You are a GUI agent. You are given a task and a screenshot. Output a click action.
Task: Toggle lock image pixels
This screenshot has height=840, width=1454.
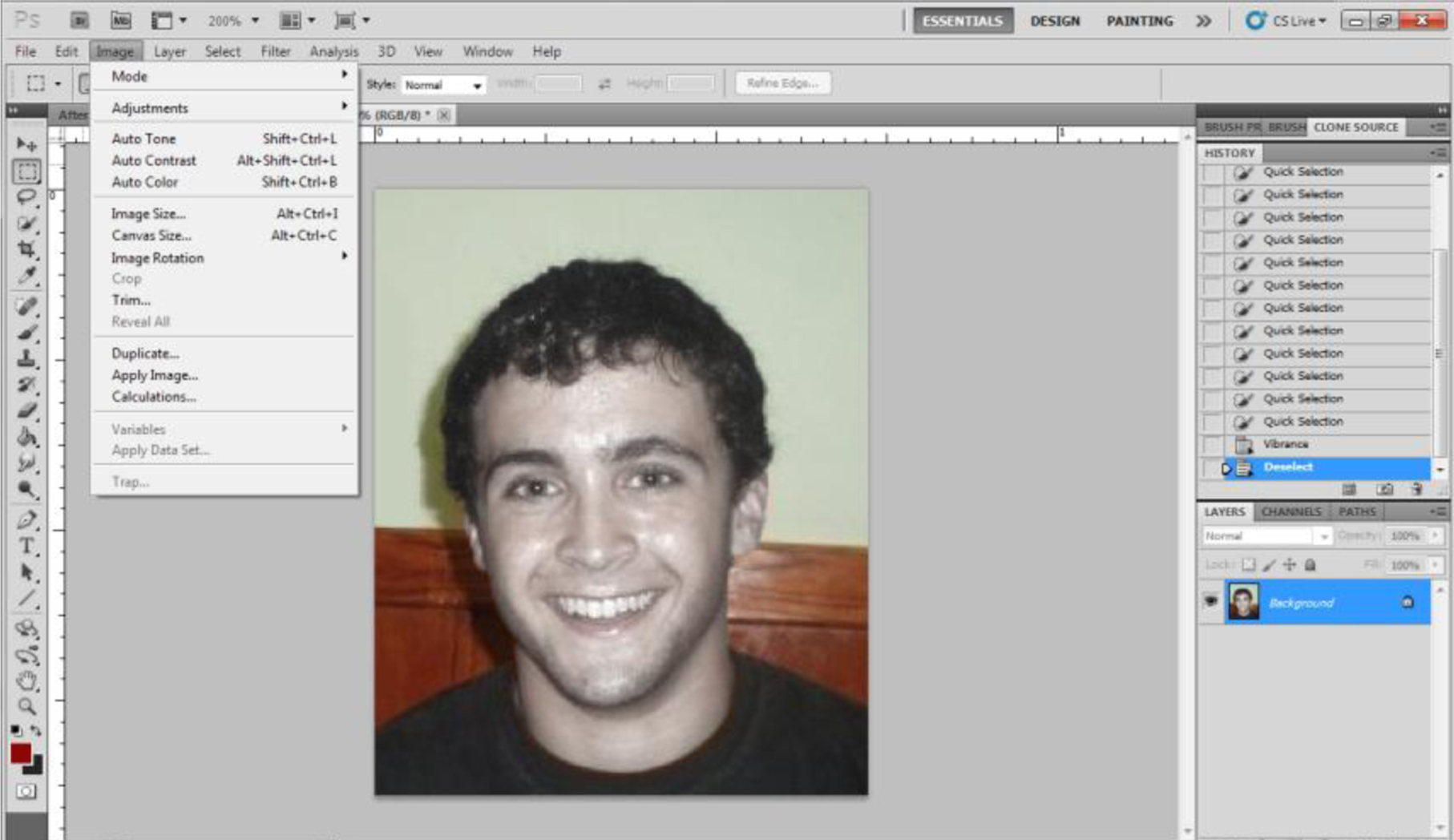[x=1269, y=565]
